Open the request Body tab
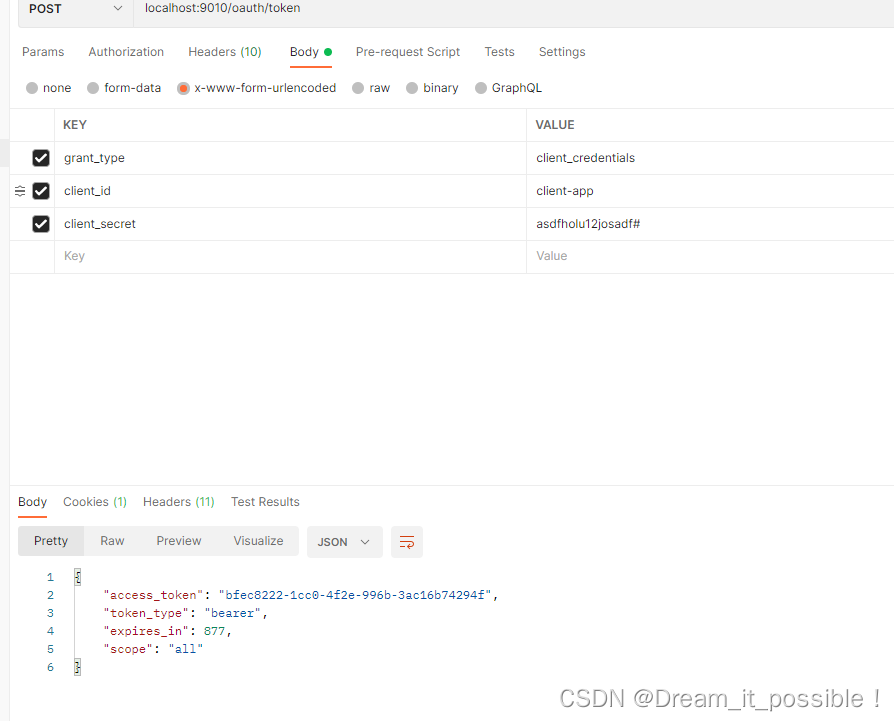The height and width of the screenshot is (721, 894). (x=311, y=52)
